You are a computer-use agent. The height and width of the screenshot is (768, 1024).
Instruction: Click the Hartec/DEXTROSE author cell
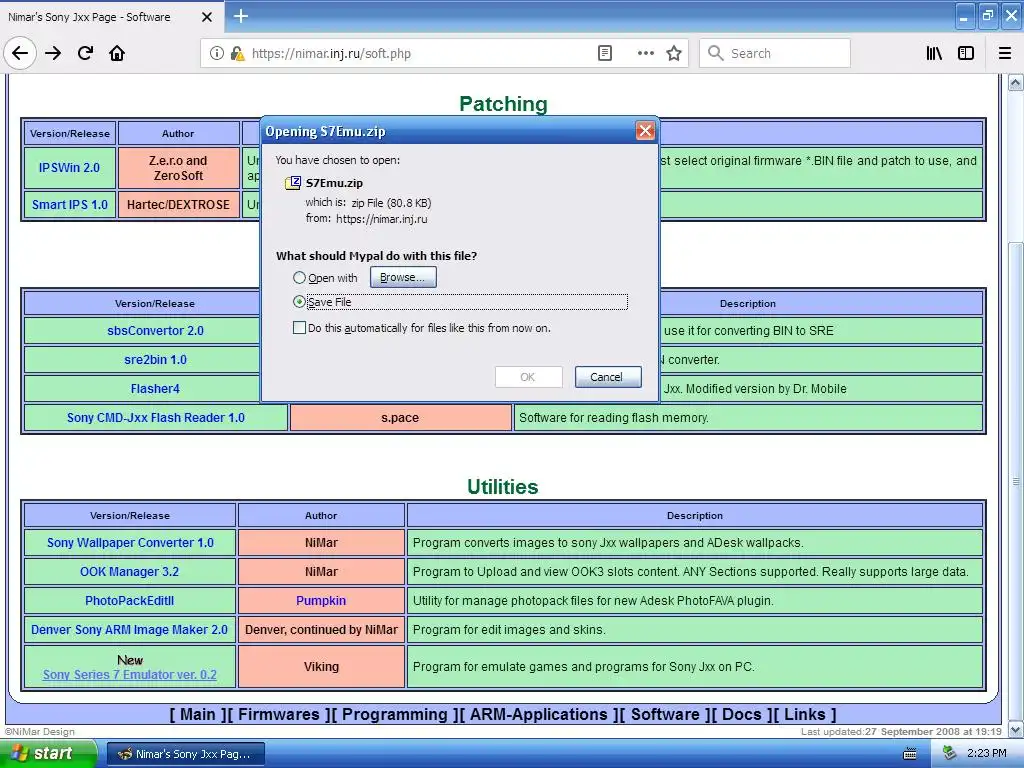[x=178, y=204]
